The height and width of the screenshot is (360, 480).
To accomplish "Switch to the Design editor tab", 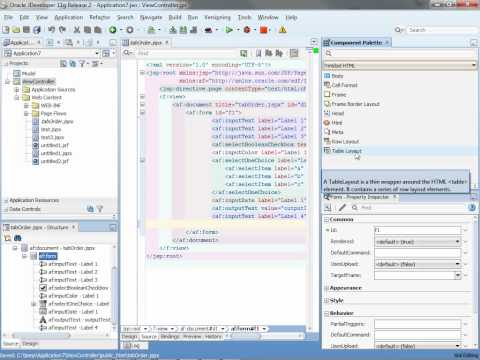I will click(x=129, y=337).
